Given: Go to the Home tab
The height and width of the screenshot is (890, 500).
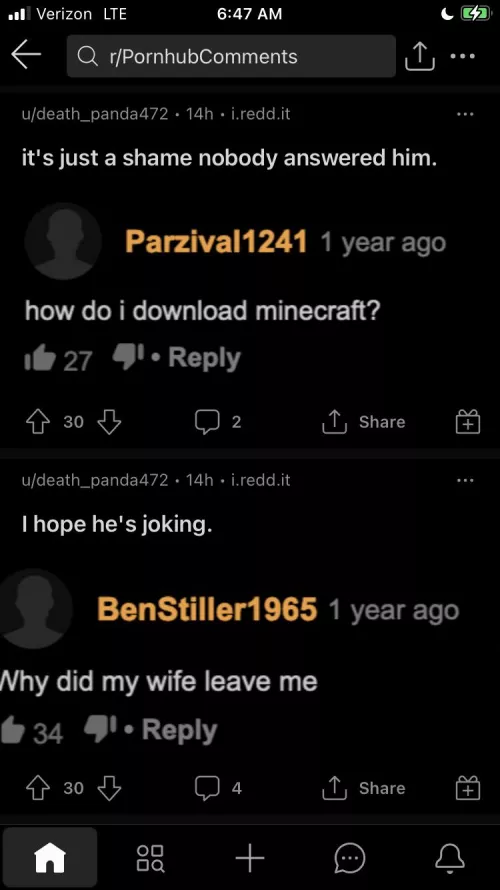Looking at the screenshot, I should coord(50,857).
